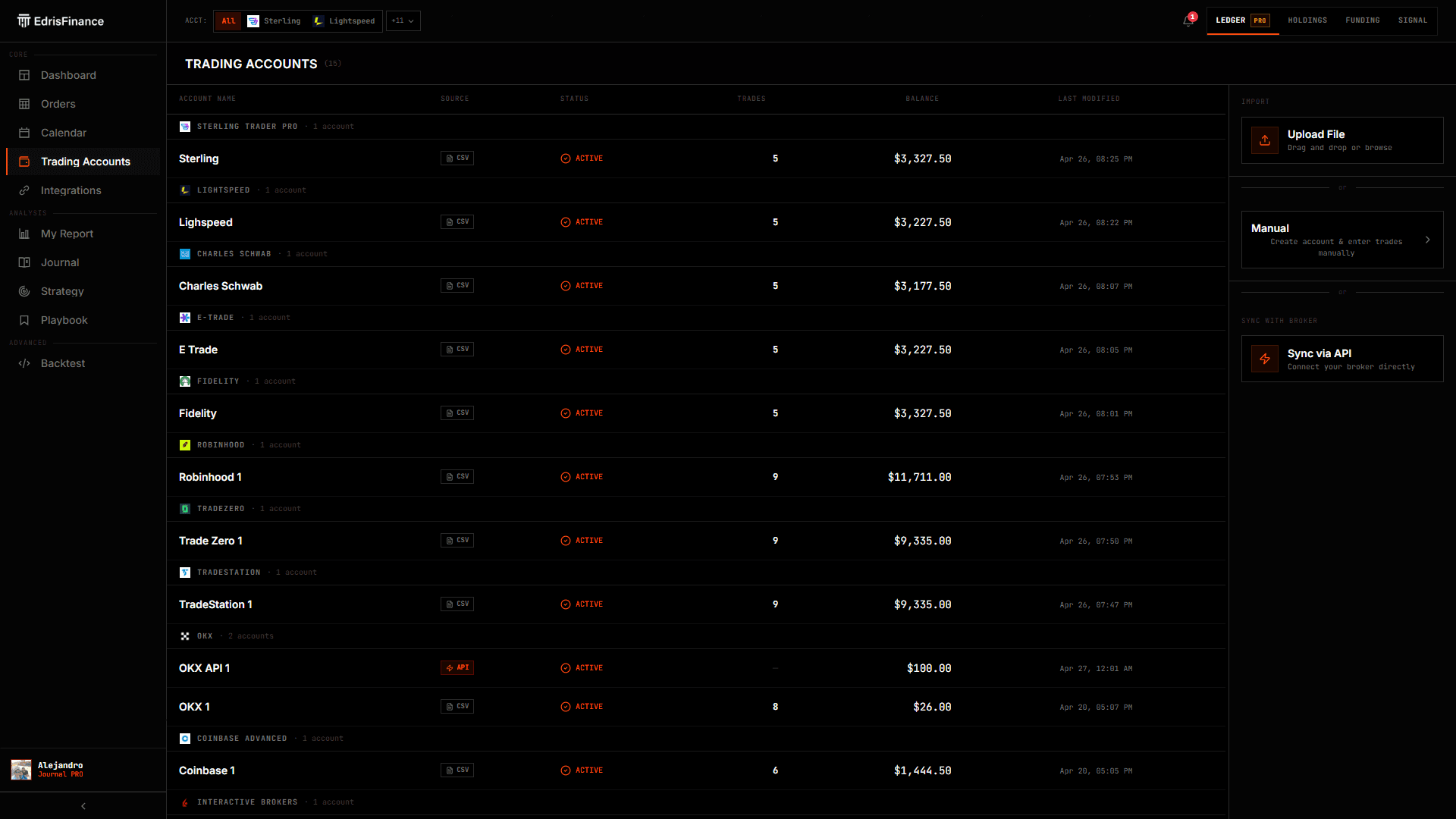Open the Journal page
This screenshot has height=819, width=1456.
coord(83,262)
